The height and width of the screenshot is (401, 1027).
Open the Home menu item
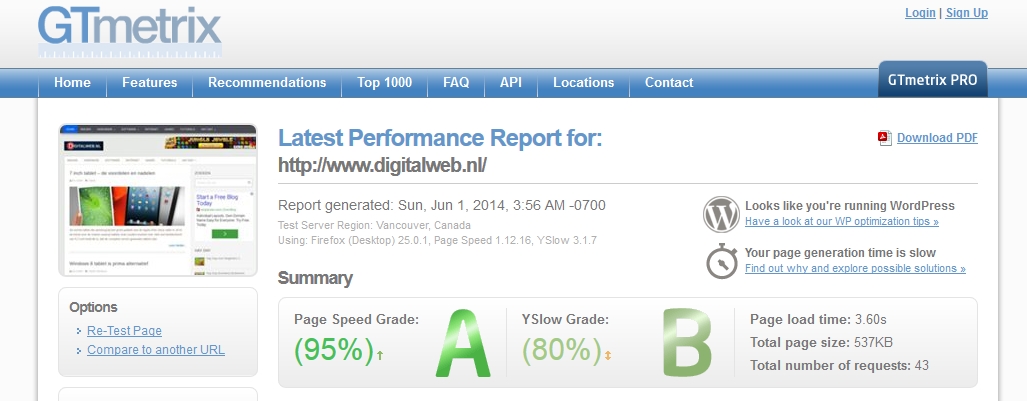tap(72, 83)
